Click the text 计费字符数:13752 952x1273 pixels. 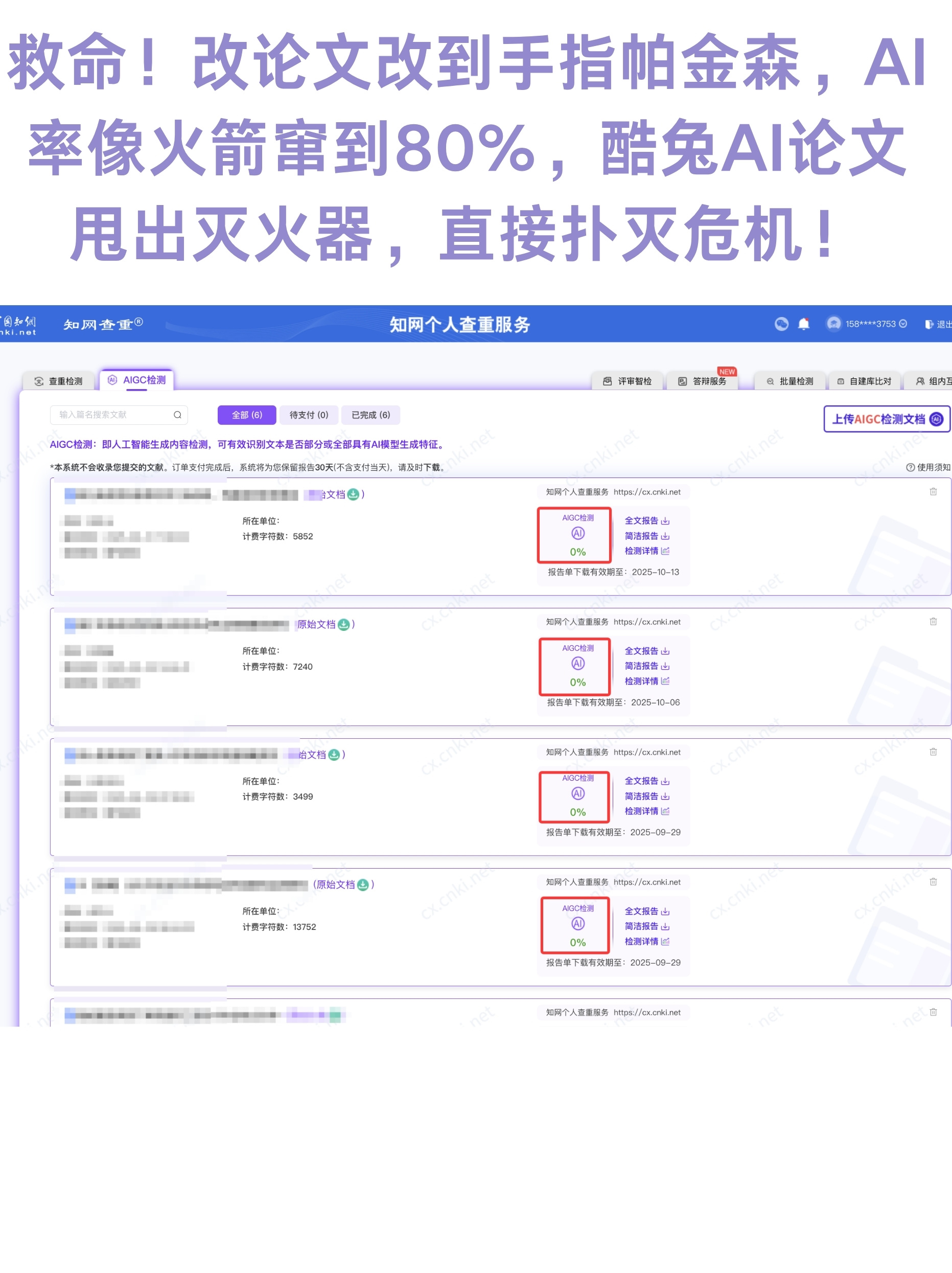(280, 926)
